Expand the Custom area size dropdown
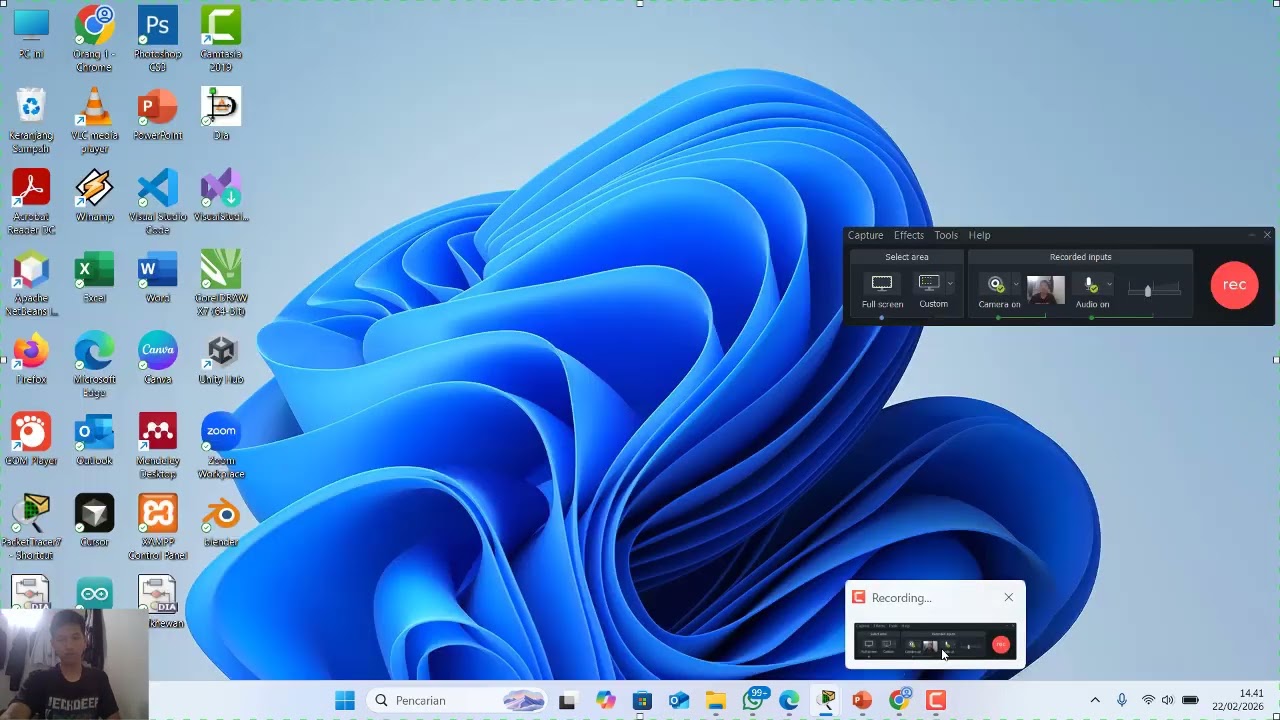 950,284
